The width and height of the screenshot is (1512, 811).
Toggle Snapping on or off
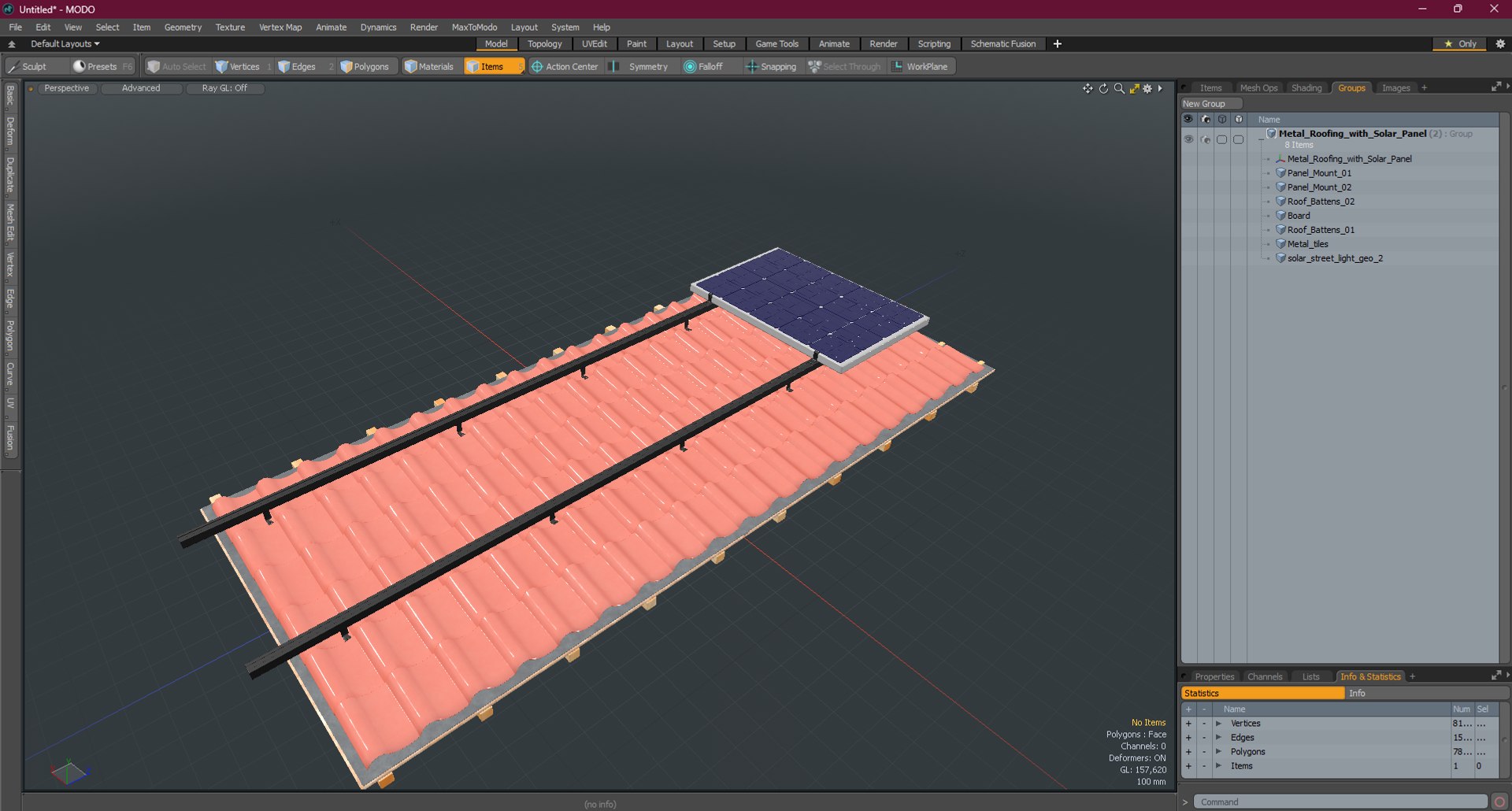[x=771, y=67]
